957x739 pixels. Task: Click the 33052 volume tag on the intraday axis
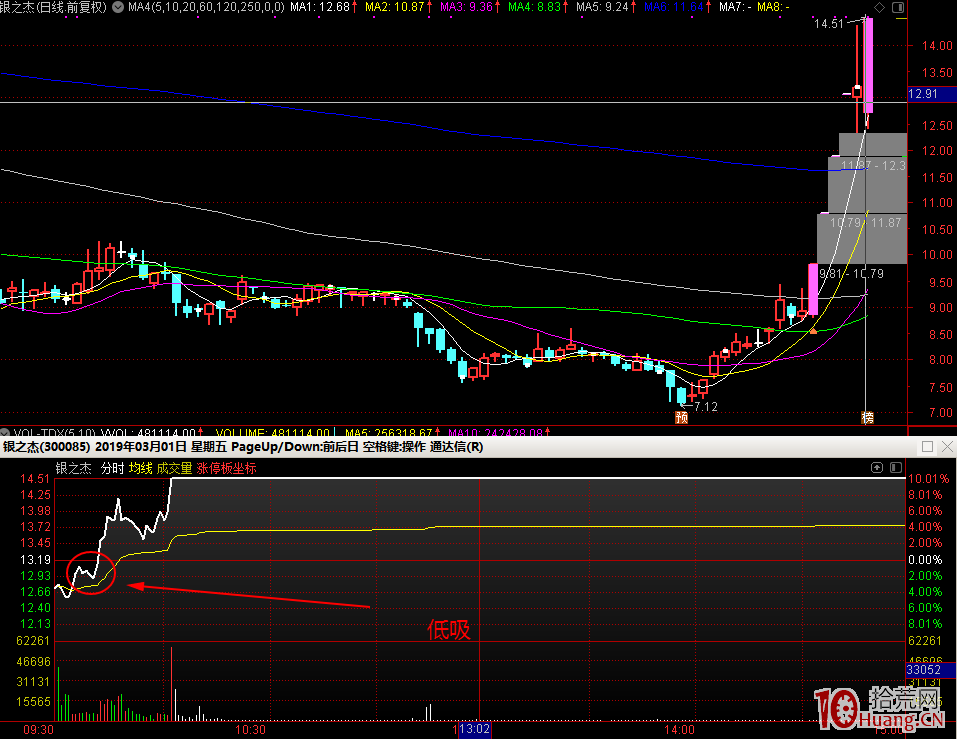pos(930,670)
